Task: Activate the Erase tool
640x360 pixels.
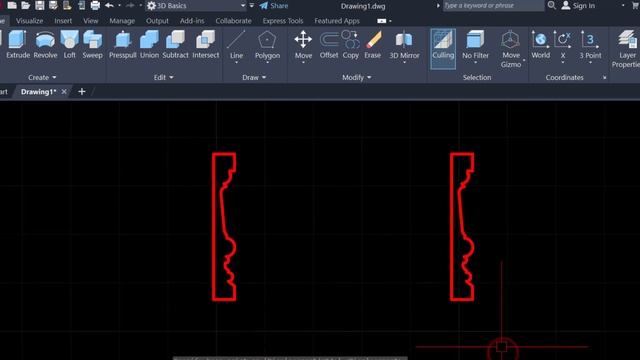Action: pyautogui.click(x=373, y=44)
